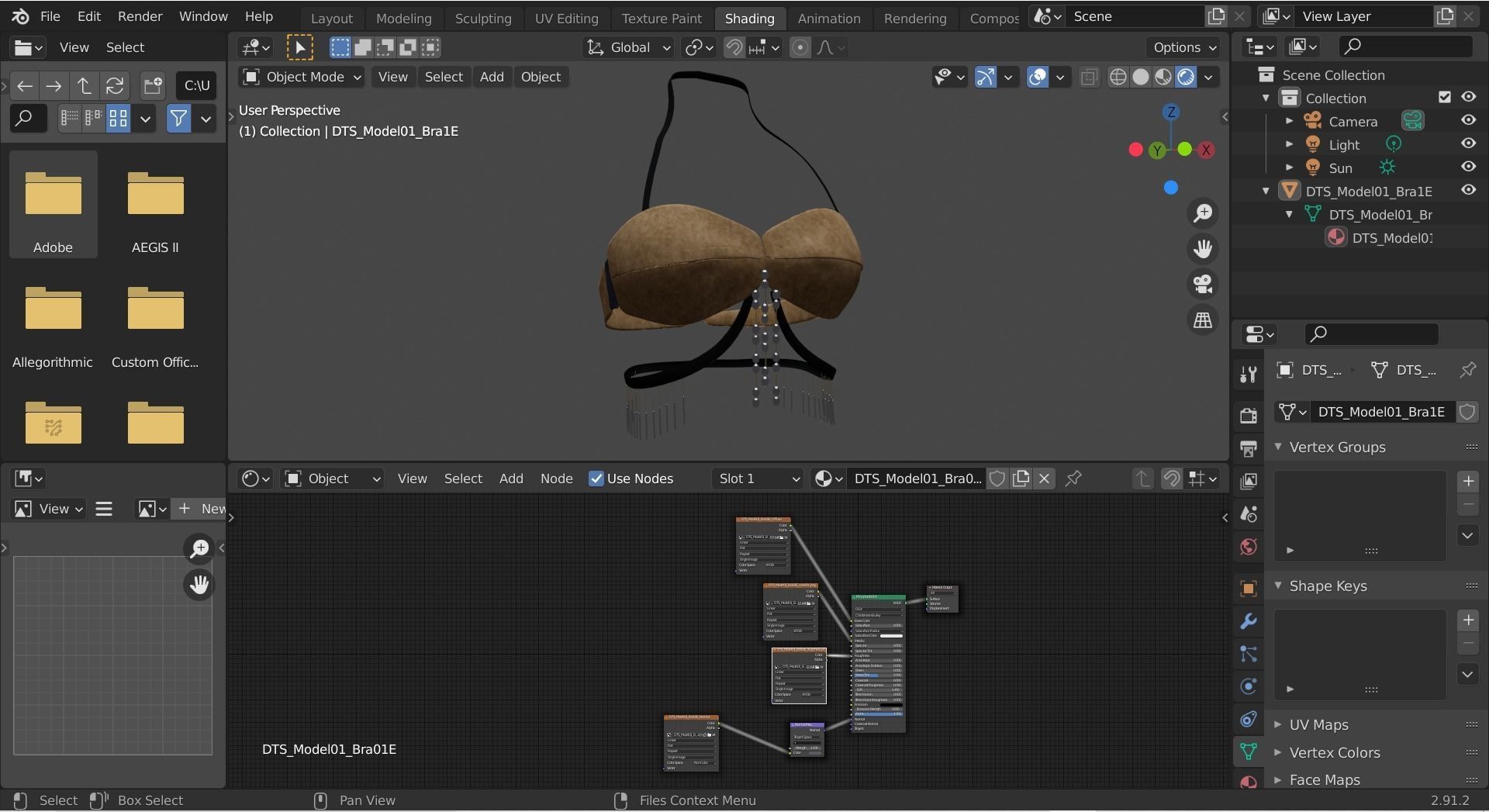Screen dimensions: 1489x812
Task: Expand the Face Maps panel
Action: 1278,779
